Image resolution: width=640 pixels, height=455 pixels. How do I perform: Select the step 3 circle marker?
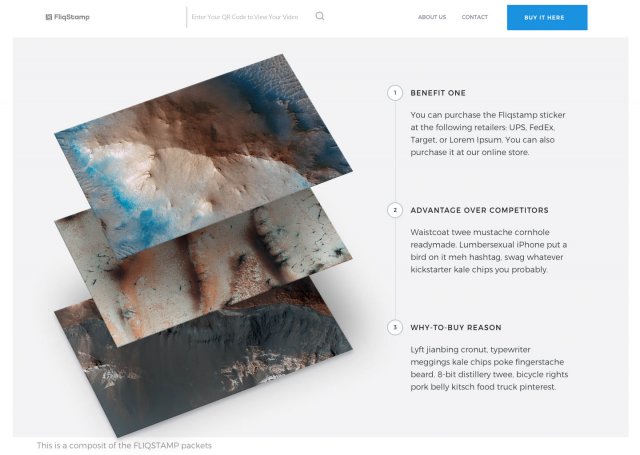[x=395, y=327]
